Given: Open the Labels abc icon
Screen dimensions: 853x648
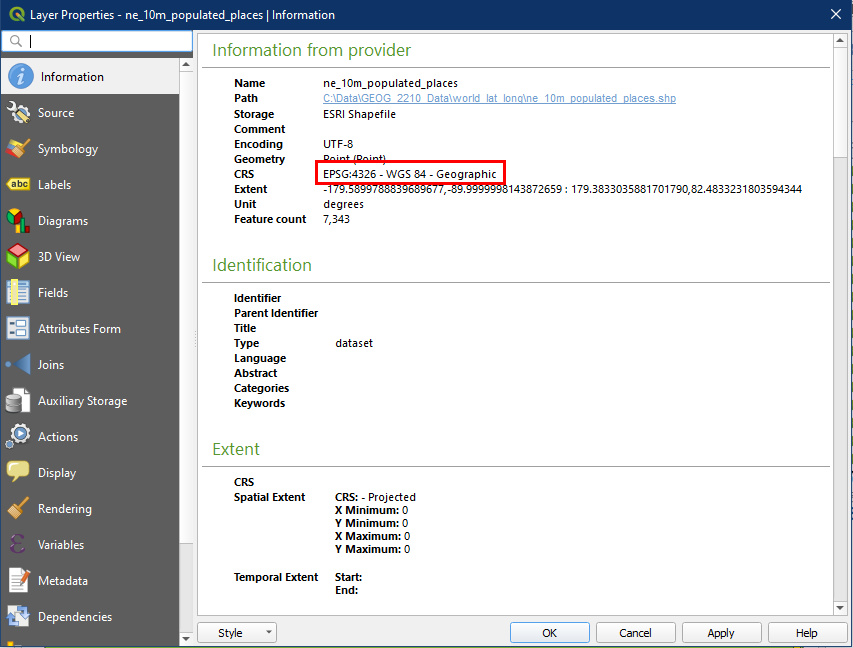Looking at the screenshot, I should pos(18,185).
